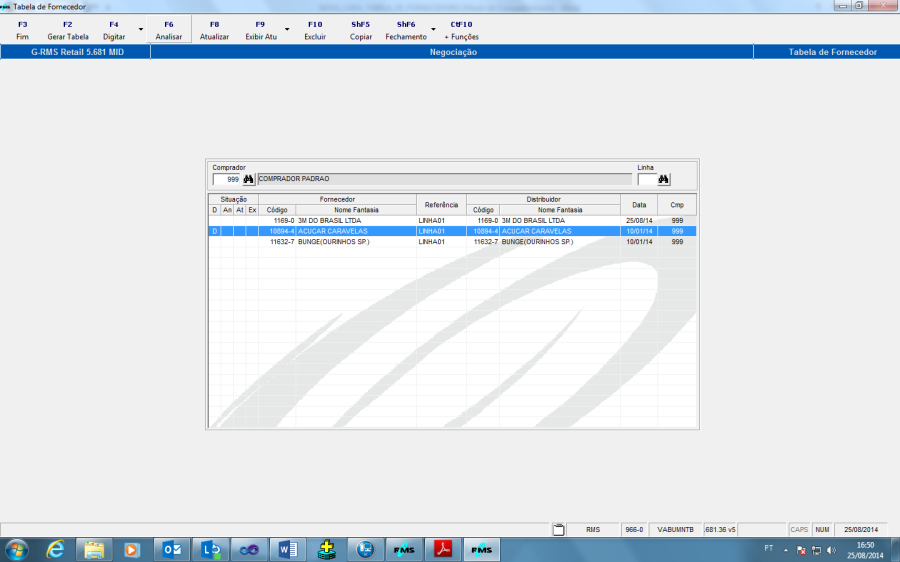
Task: Click the F6 Analisar toolbar button
Action: (x=169, y=30)
